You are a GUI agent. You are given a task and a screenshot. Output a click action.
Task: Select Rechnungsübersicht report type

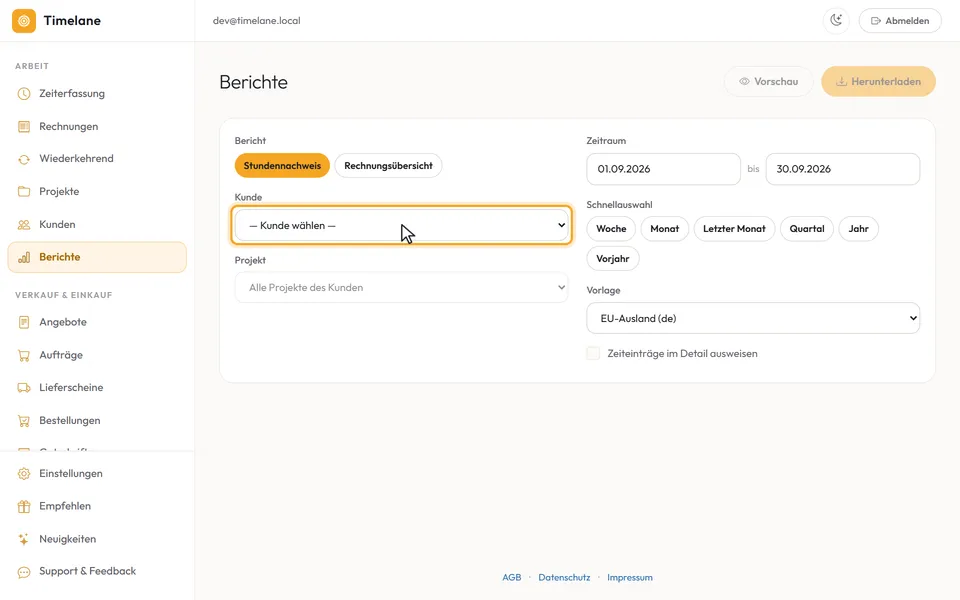(x=388, y=166)
